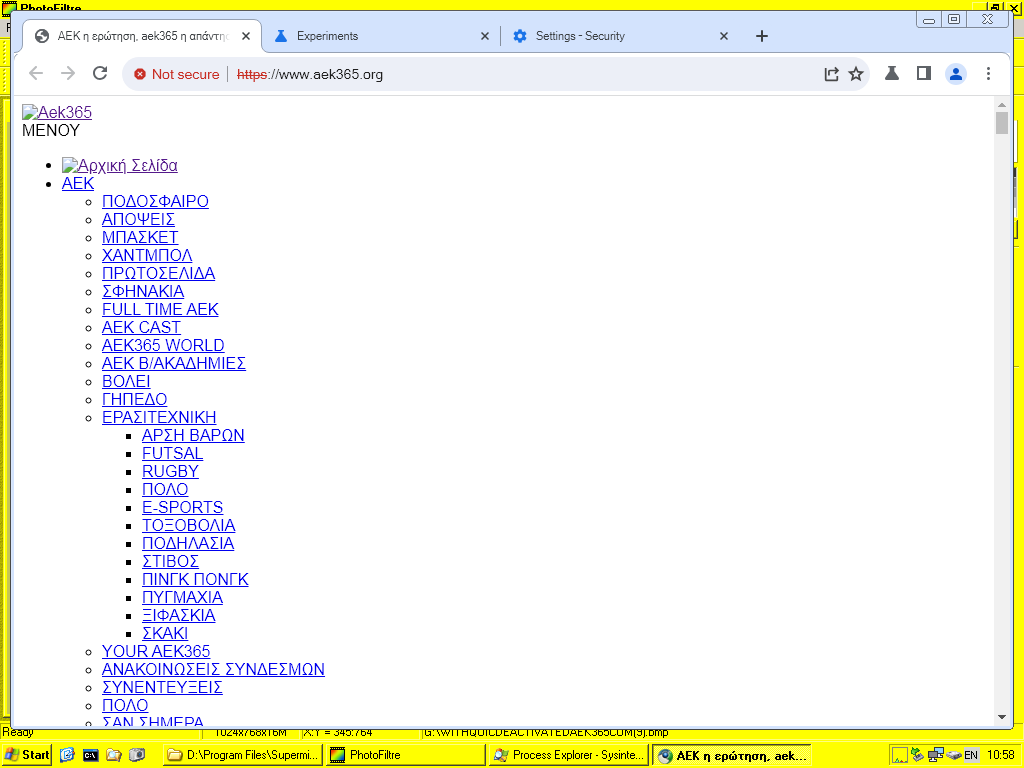Launch the command prompt quick launch icon
Viewport: 1024px width, 768px height.
pos(90,755)
